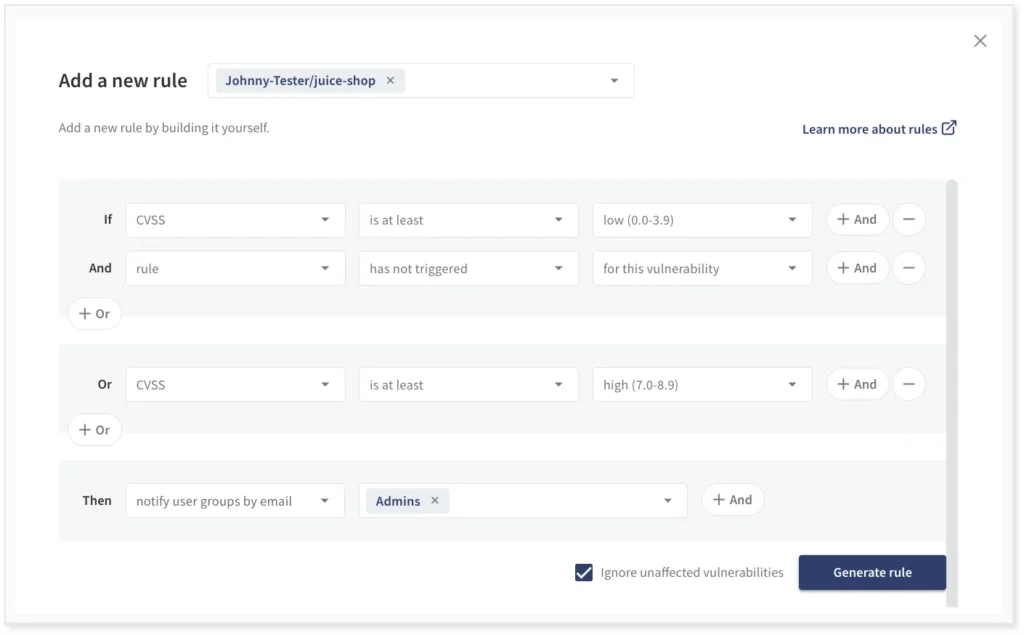1024x635 pixels.
Task: Click the Generate rule button
Action: click(x=872, y=573)
